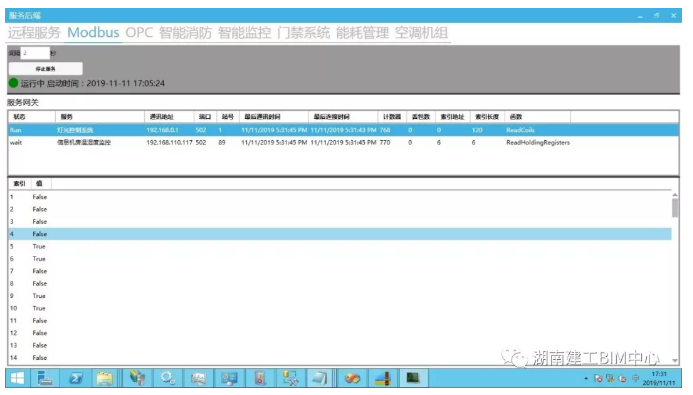Screen dimensions: 693x395
Task: Click the highlighted notepad-style taskbar icon
Action: 320,378
